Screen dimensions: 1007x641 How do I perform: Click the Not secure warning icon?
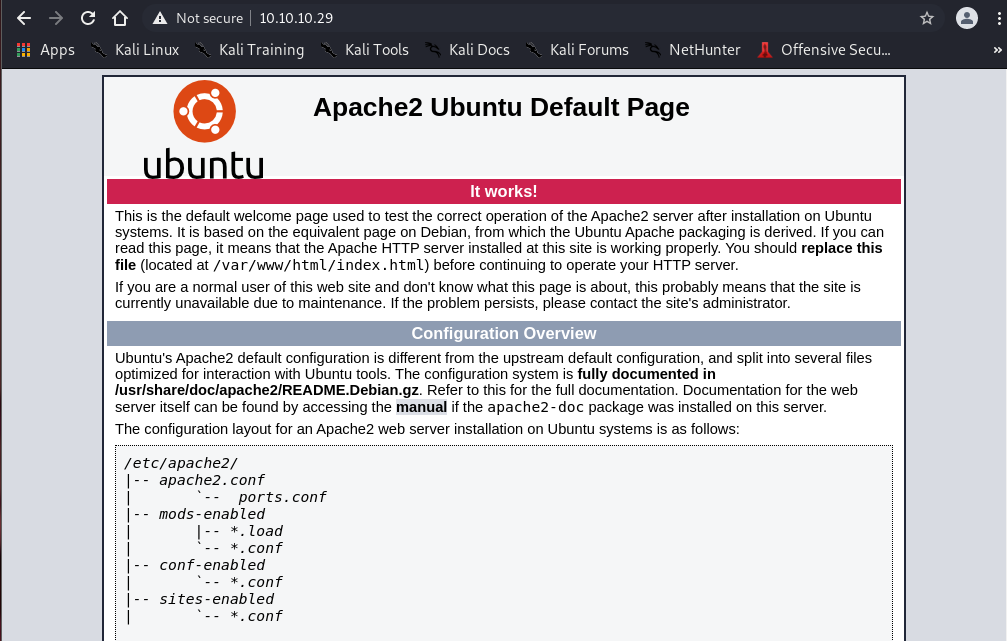[161, 18]
